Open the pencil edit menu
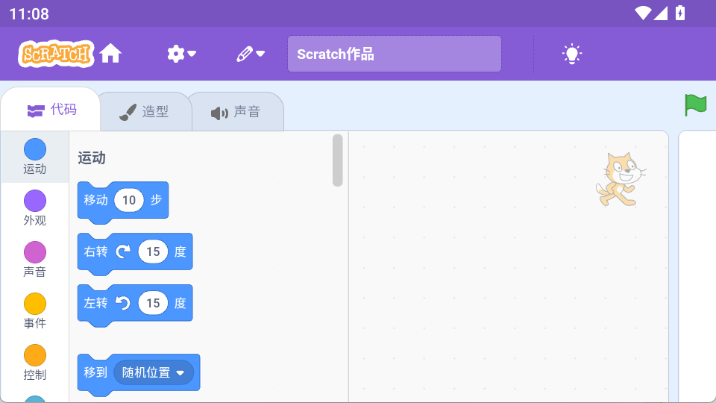This screenshot has width=716, height=403. coord(250,54)
